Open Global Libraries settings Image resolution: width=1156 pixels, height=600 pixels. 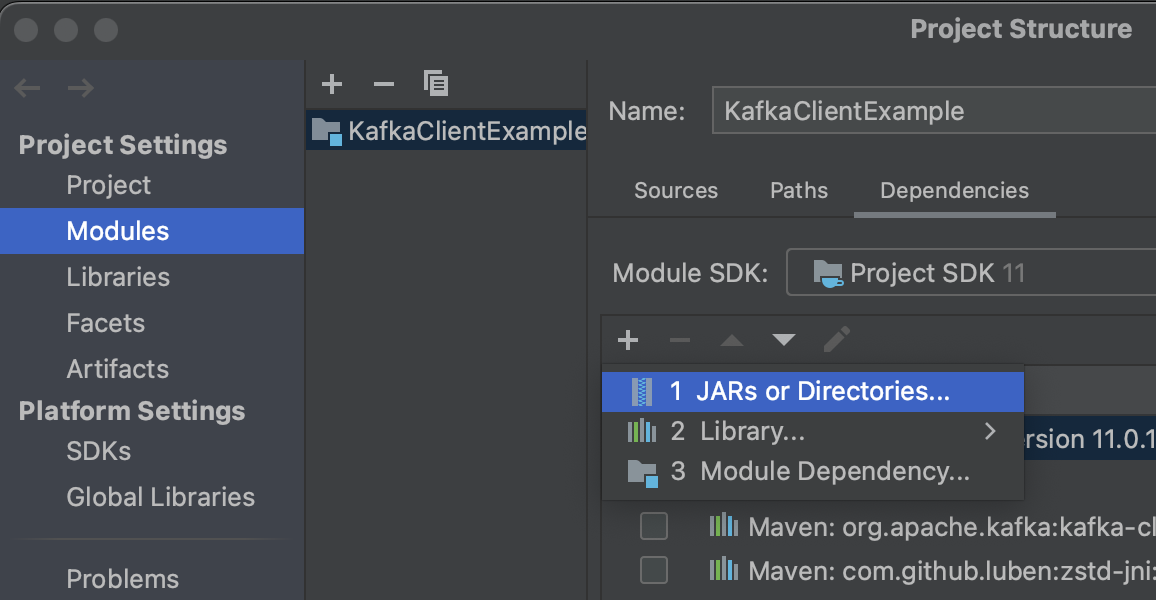pos(161,497)
